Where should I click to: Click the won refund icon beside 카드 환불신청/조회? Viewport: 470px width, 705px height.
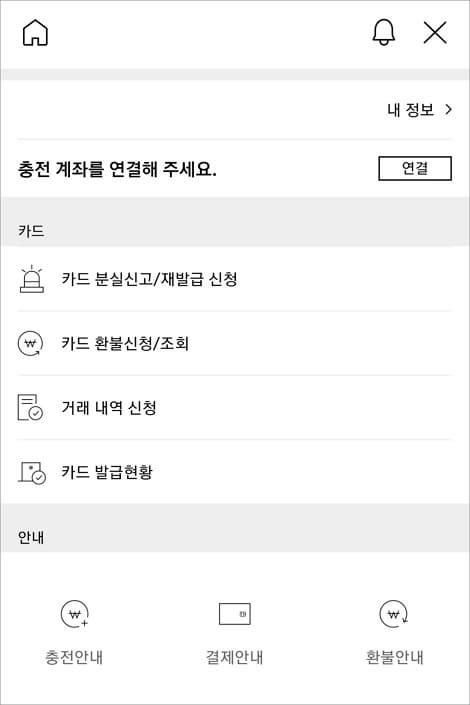pos(31,344)
